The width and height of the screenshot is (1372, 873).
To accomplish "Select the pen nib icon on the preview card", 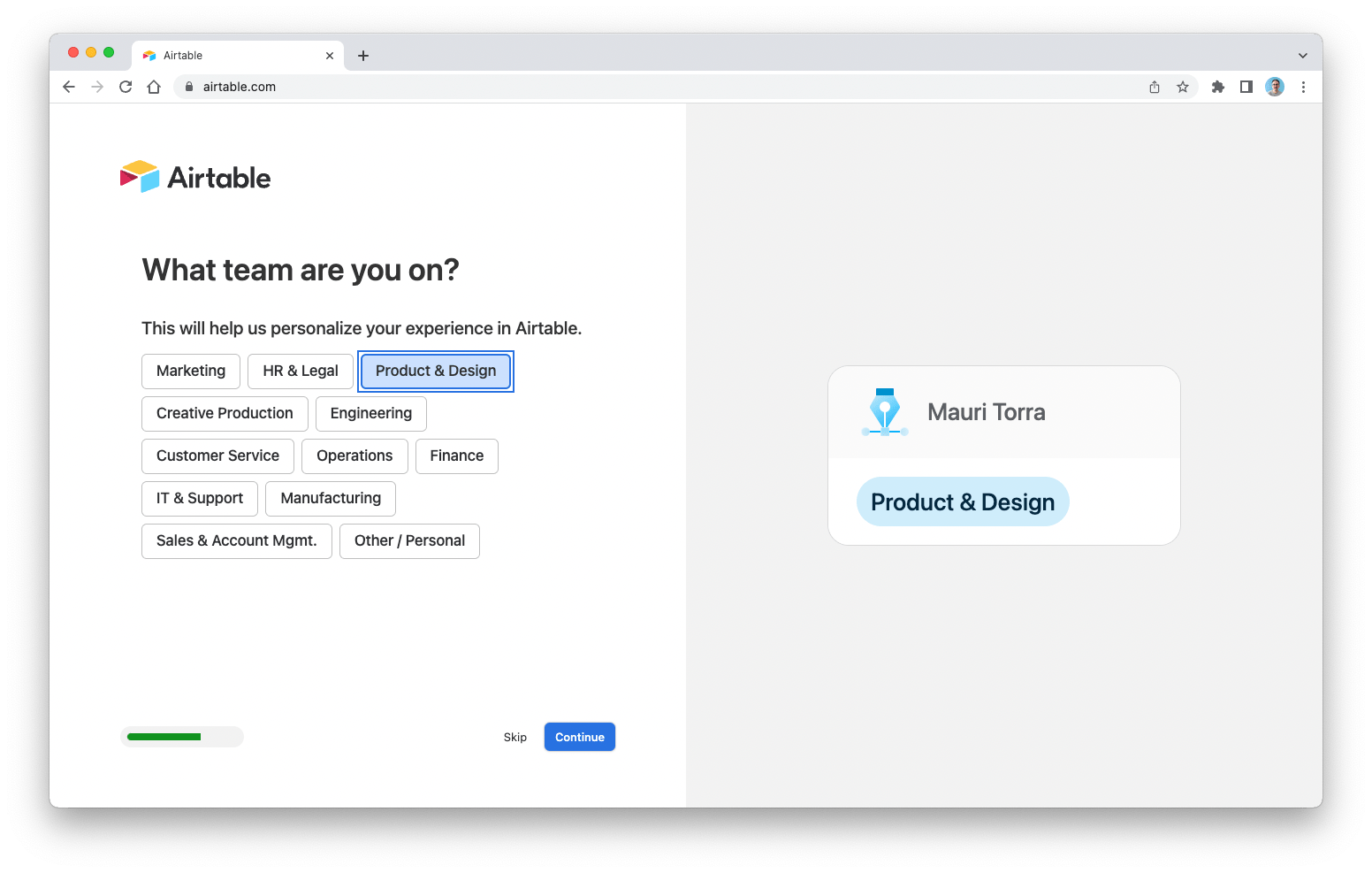I will click(x=884, y=411).
